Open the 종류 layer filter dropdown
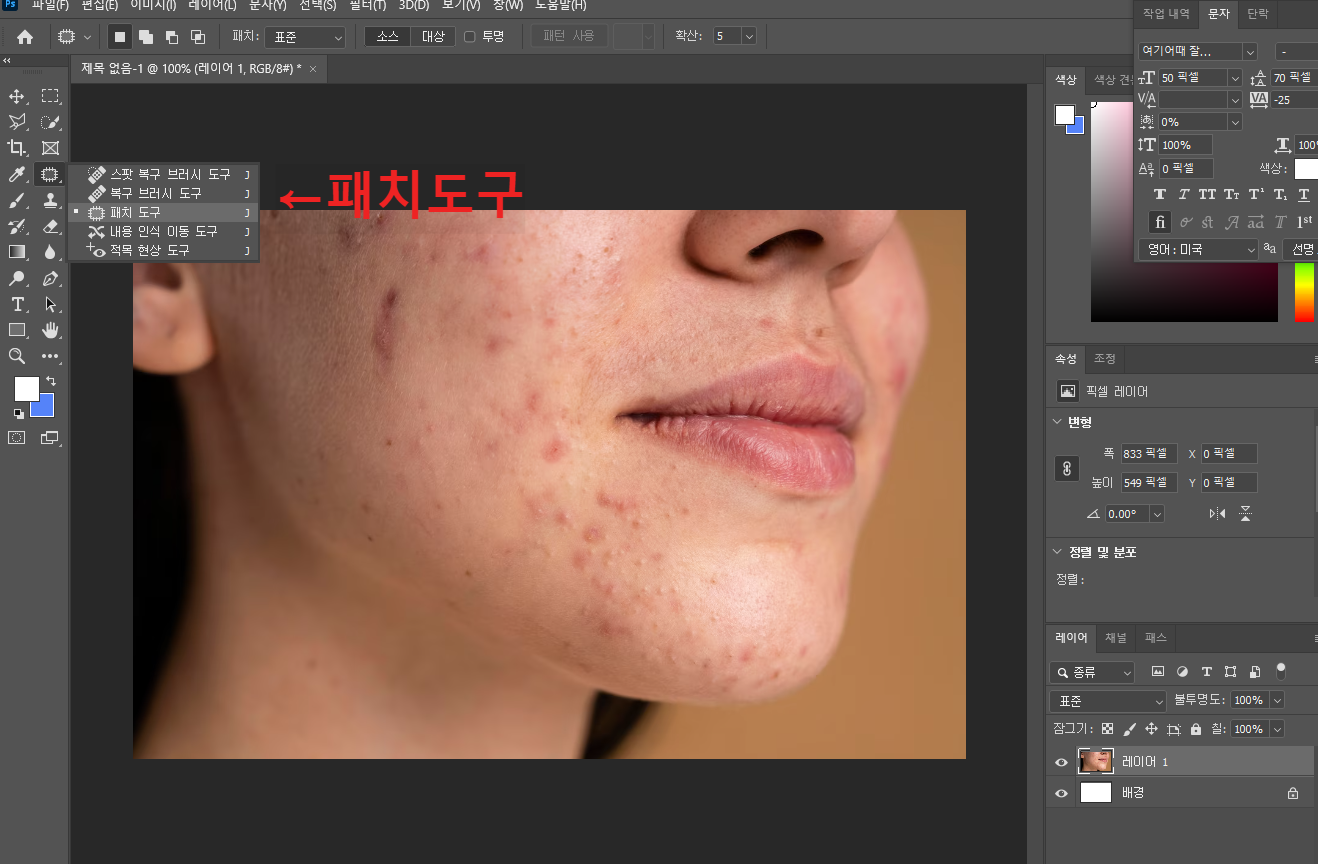This screenshot has height=864, width=1318. [x=1092, y=672]
